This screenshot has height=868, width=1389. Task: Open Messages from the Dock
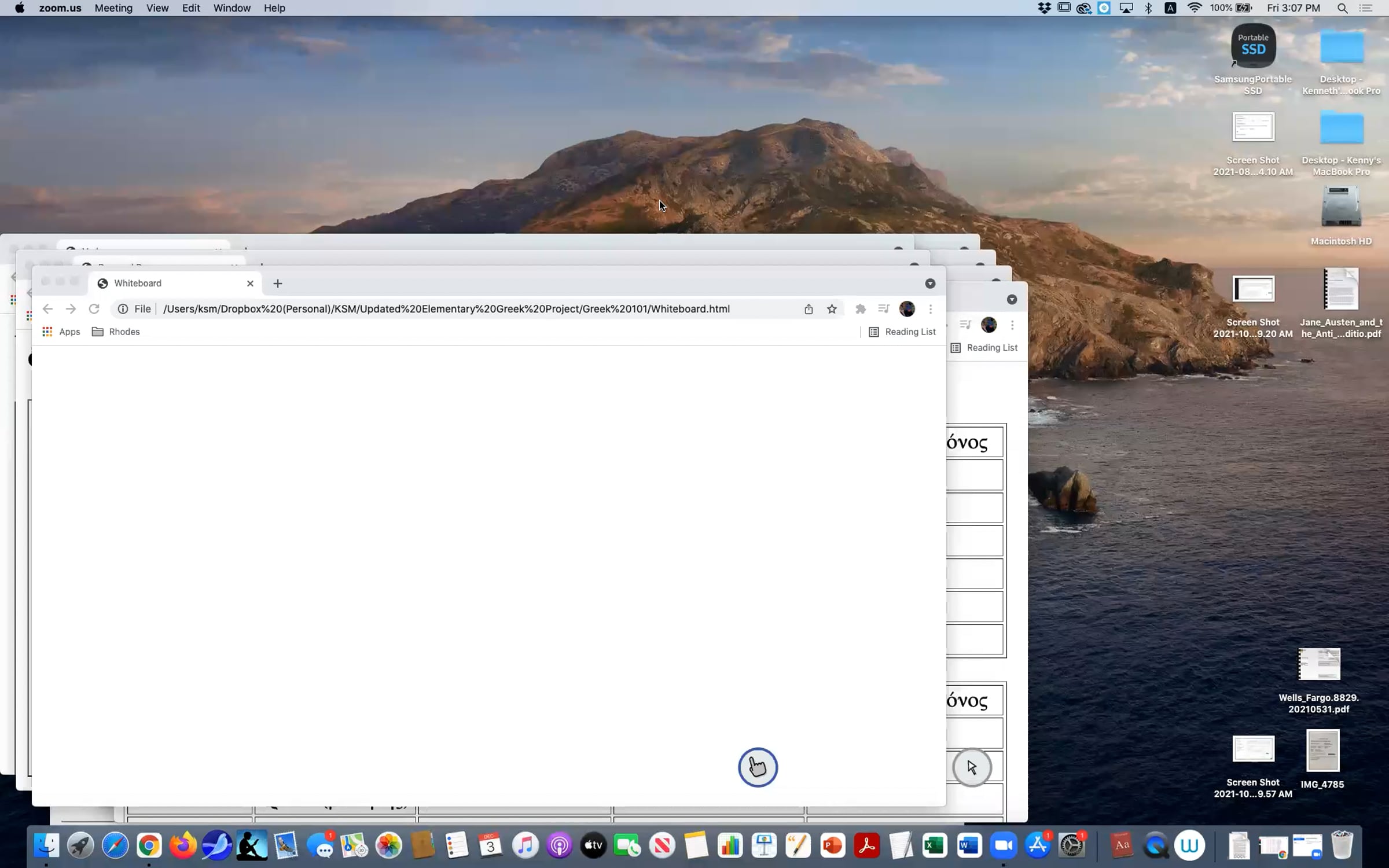pos(320,845)
